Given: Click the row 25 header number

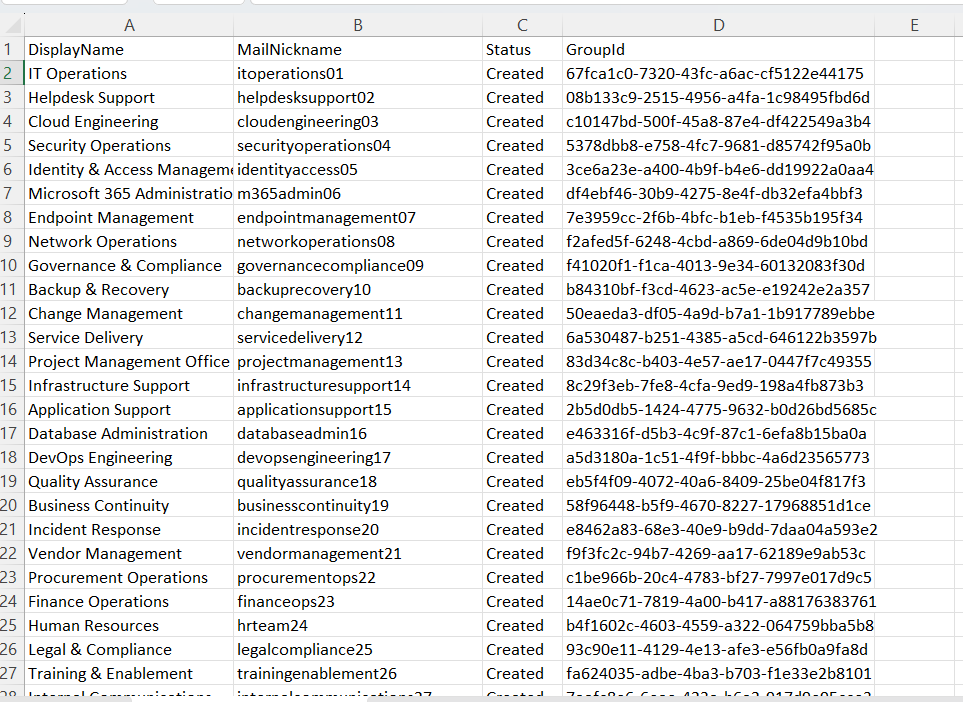Looking at the screenshot, I should 10,626.
